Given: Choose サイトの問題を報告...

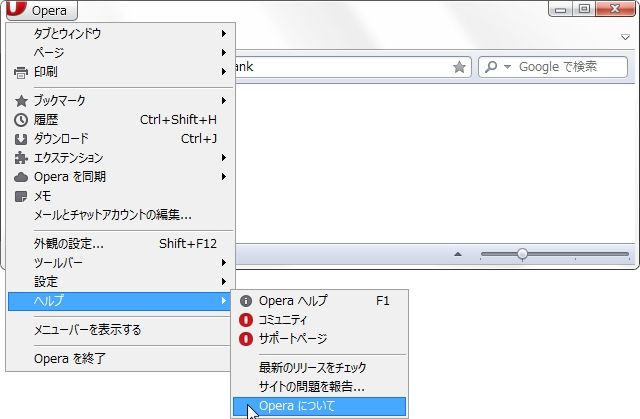Looking at the screenshot, I should 320,387.
